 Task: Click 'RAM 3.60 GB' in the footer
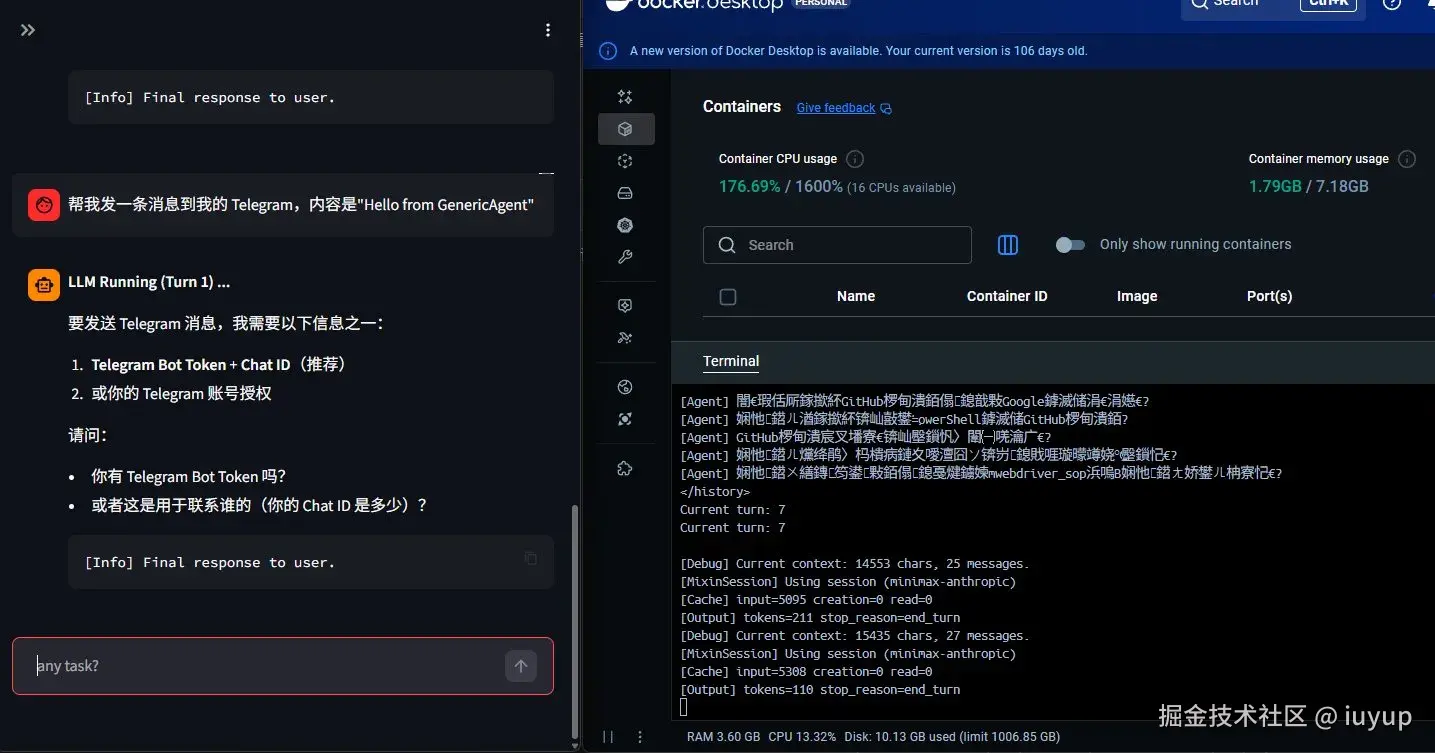tap(724, 737)
